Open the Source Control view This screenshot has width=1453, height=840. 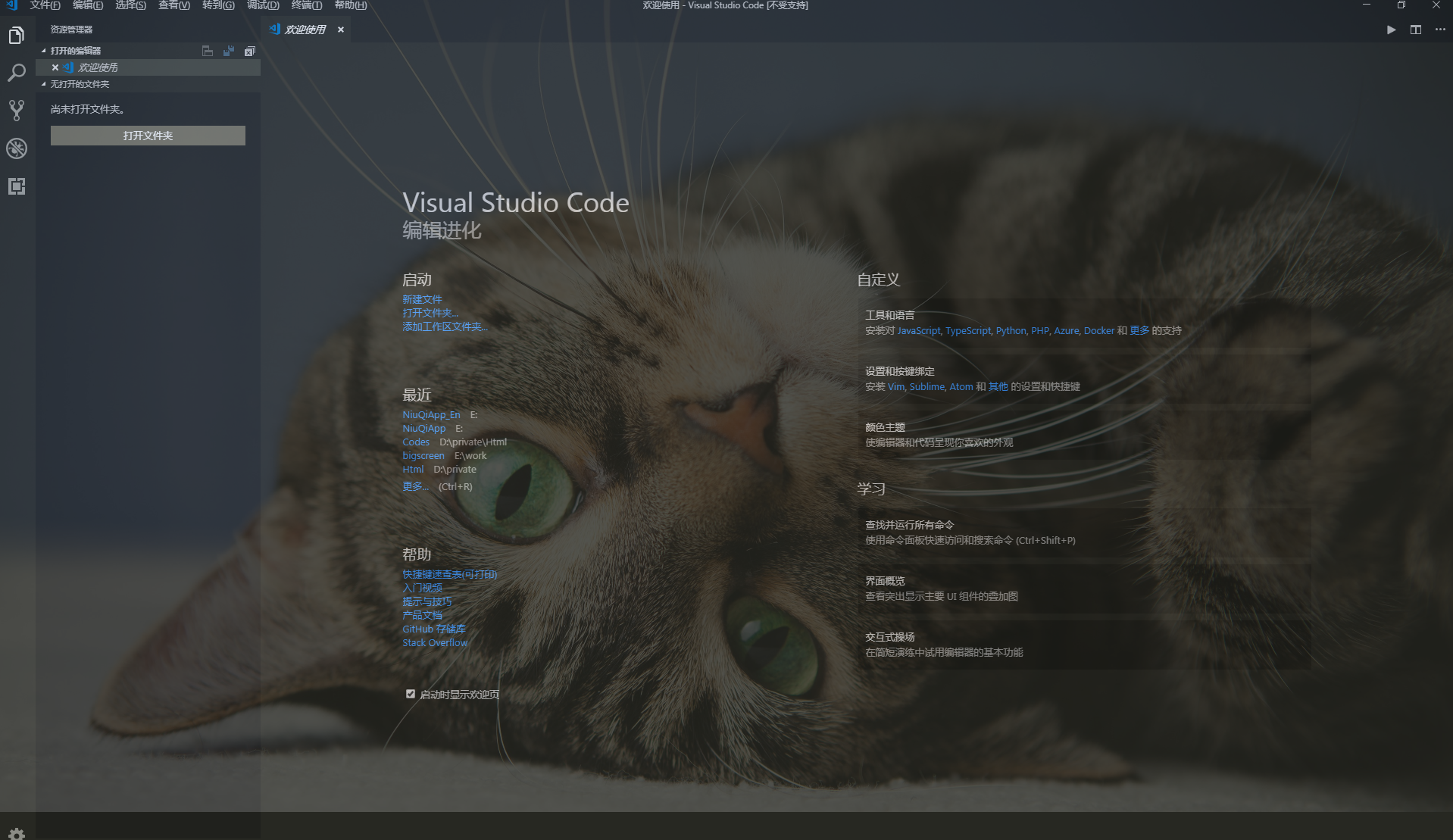pyautogui.click(x=17, y=111)
